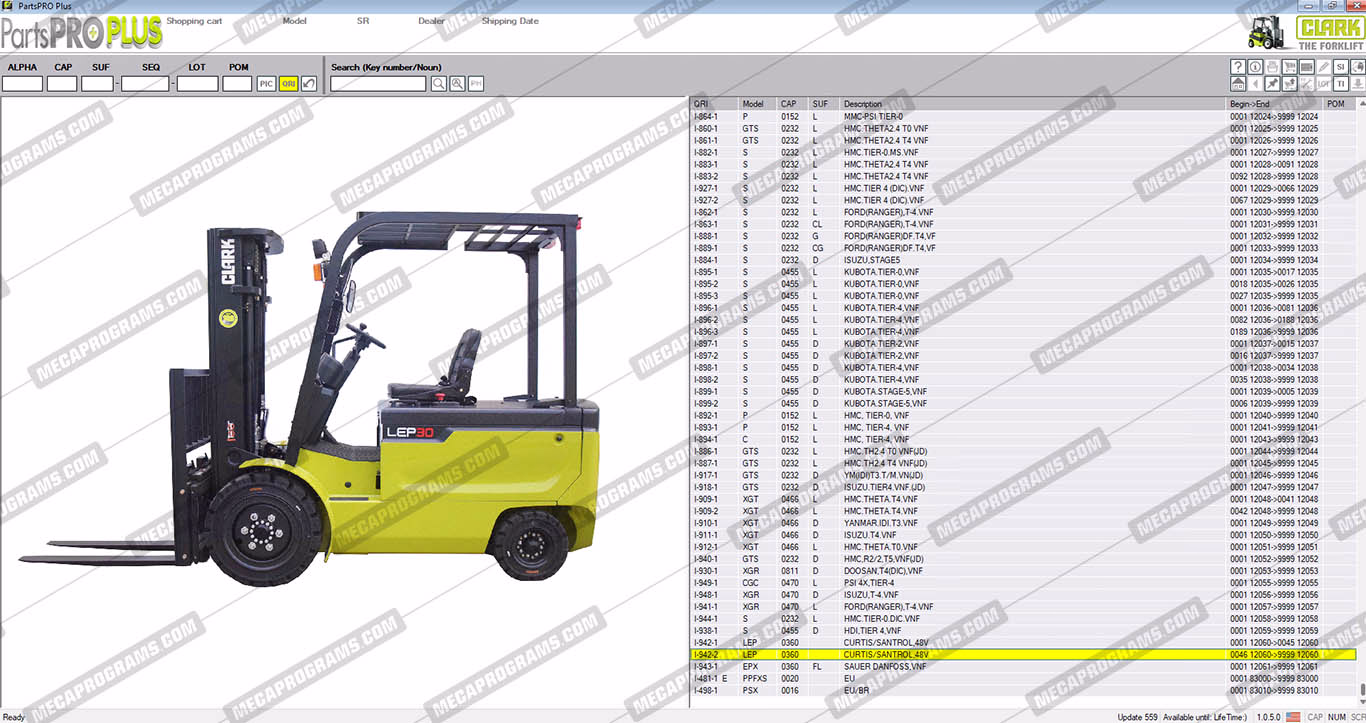Screen dimensions: 1366x723
Task: Click the Clark The Forklift logo
Action: tap(1329, 33)
